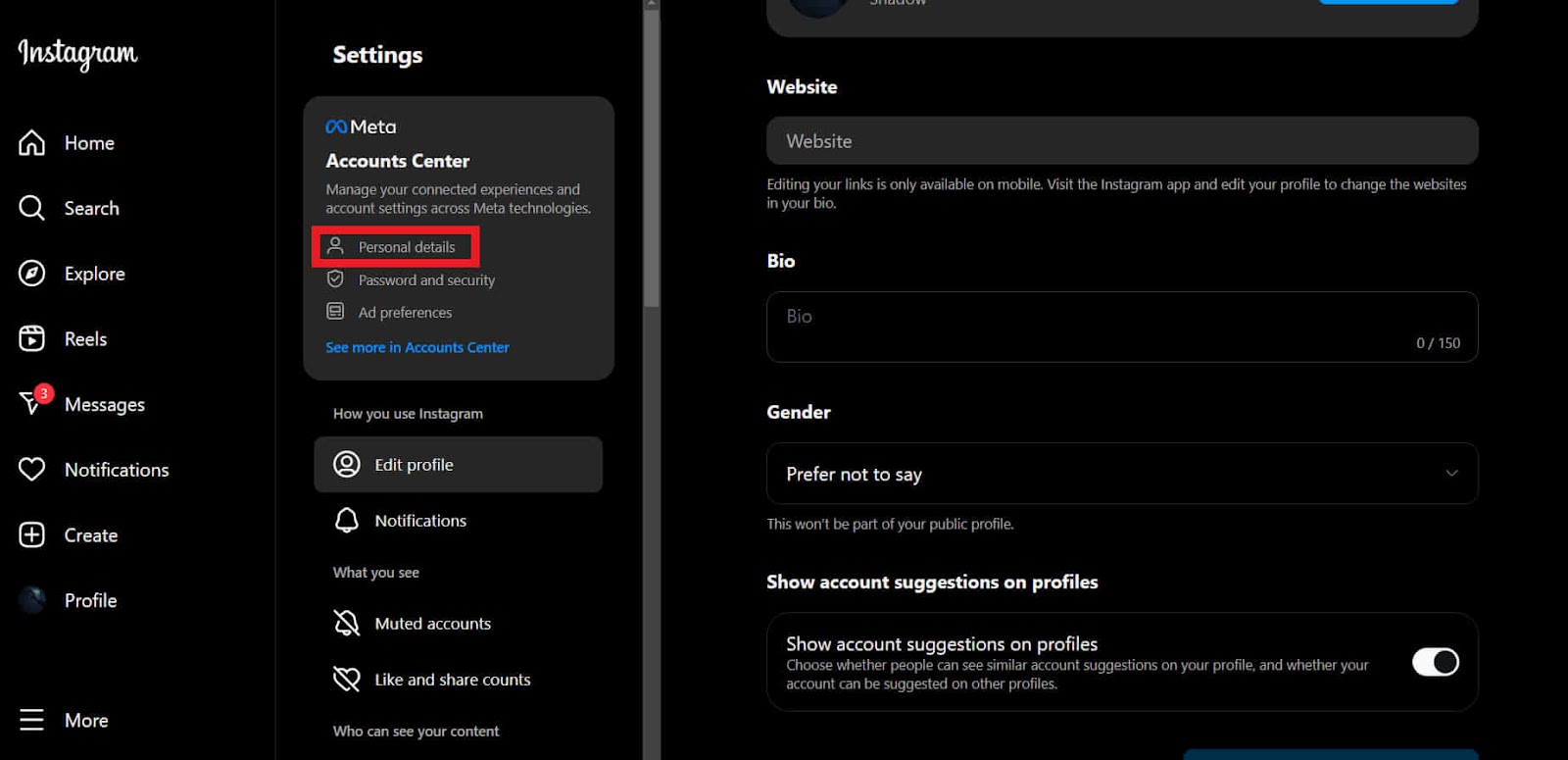Click the Edit profile person-circle icon

click(x=347, y=464)
